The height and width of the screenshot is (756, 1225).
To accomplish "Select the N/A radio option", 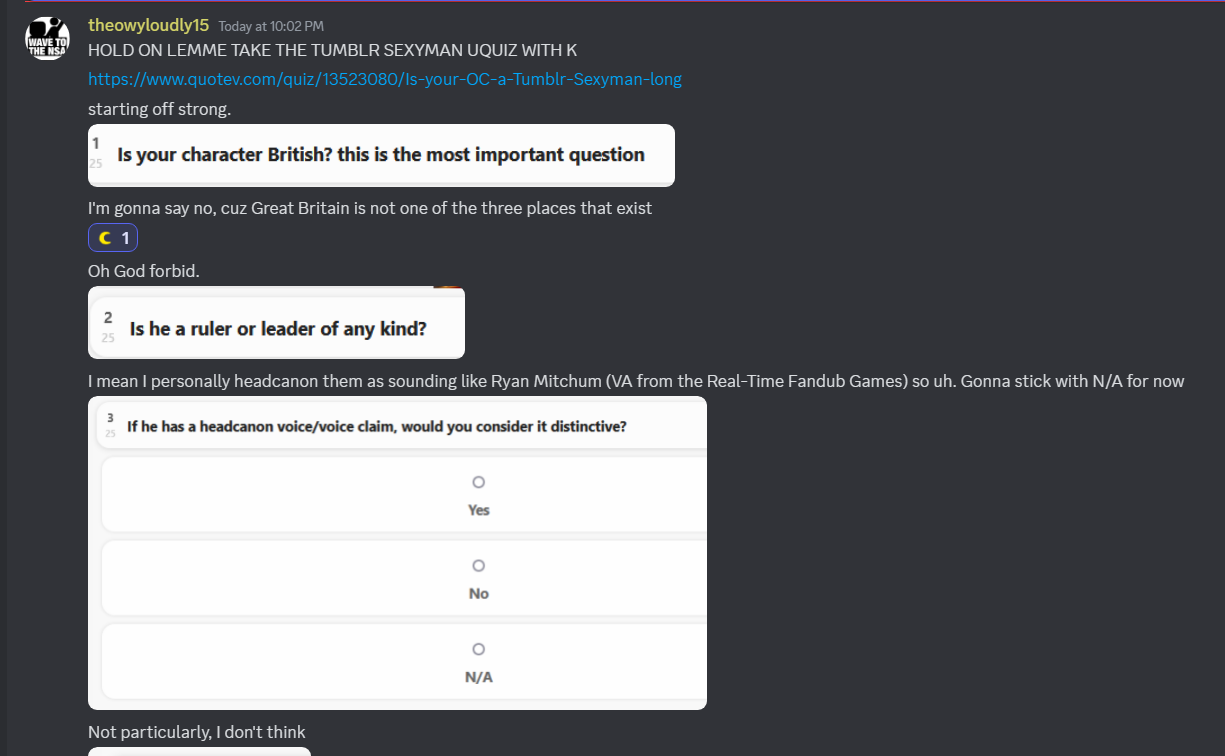I will point(478,650).
